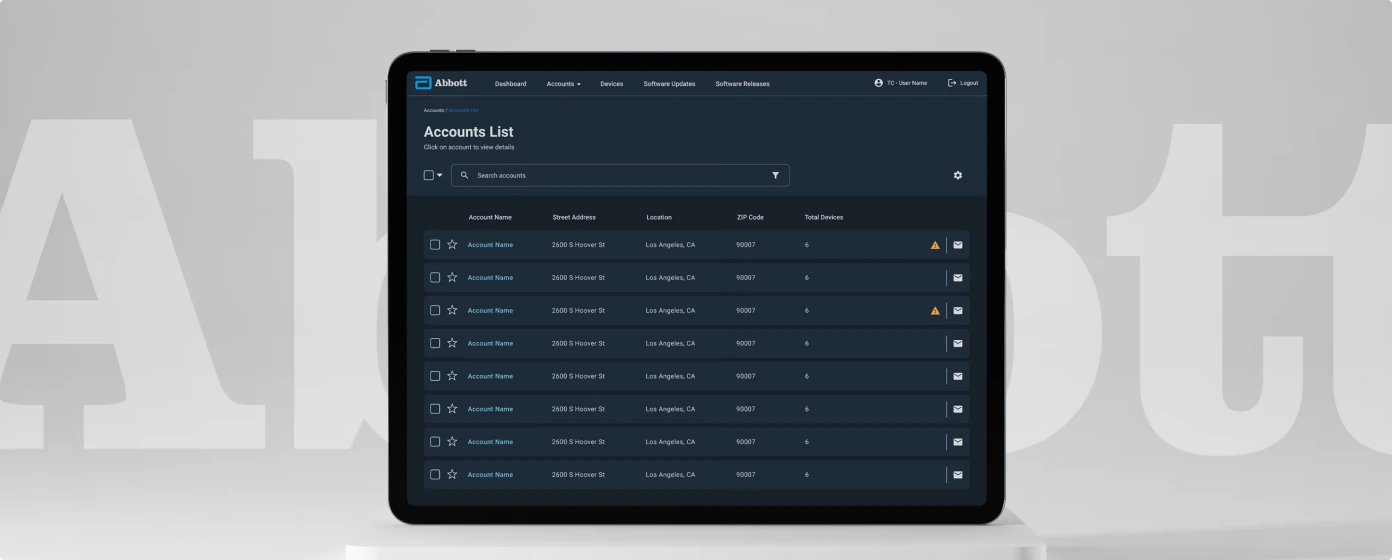The width and height of the screenshot is (1392, 560).
Task: Check the fifth account row checkbox
Action: coord(435,376)
